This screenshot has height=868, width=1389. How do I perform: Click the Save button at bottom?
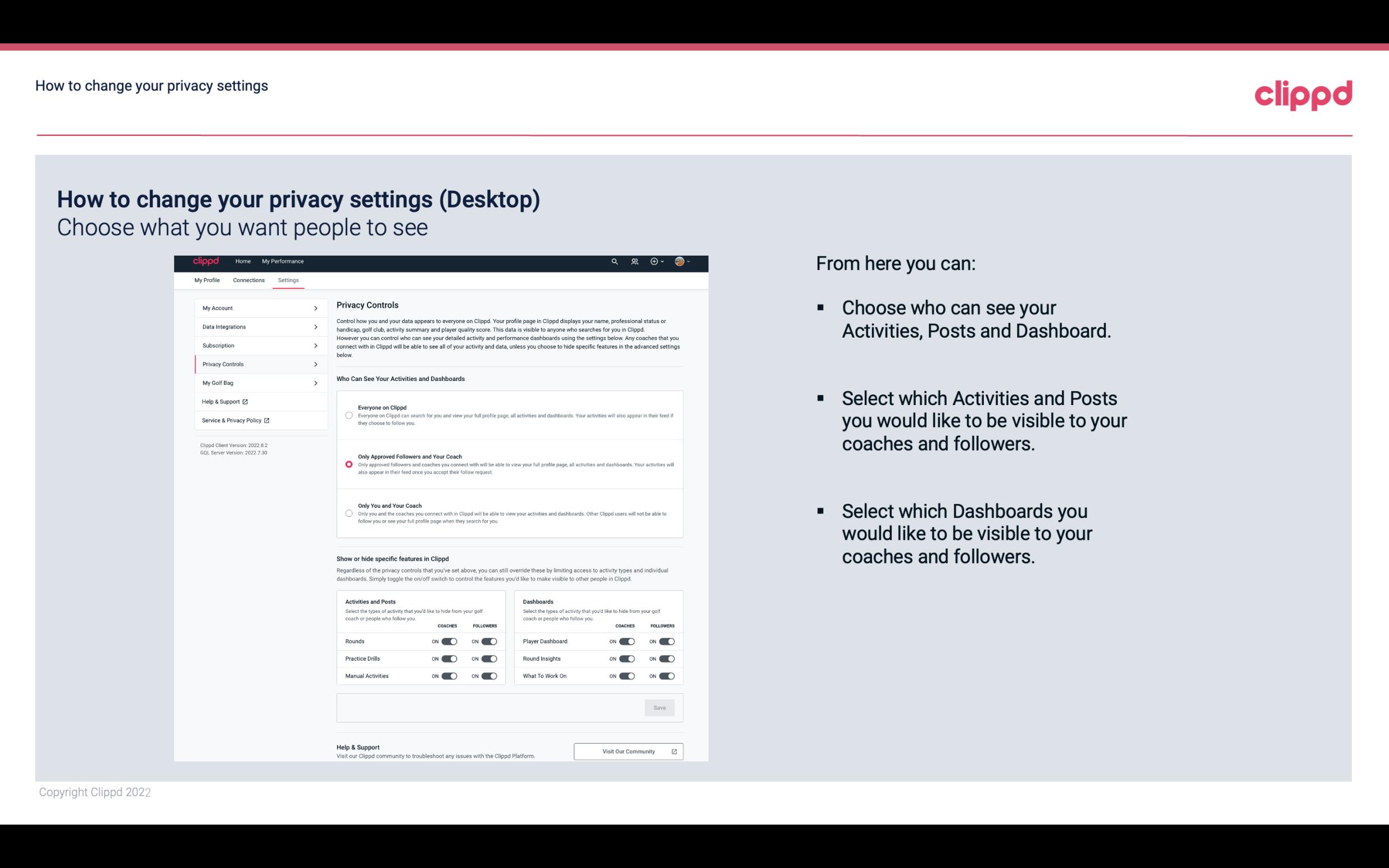660,707
